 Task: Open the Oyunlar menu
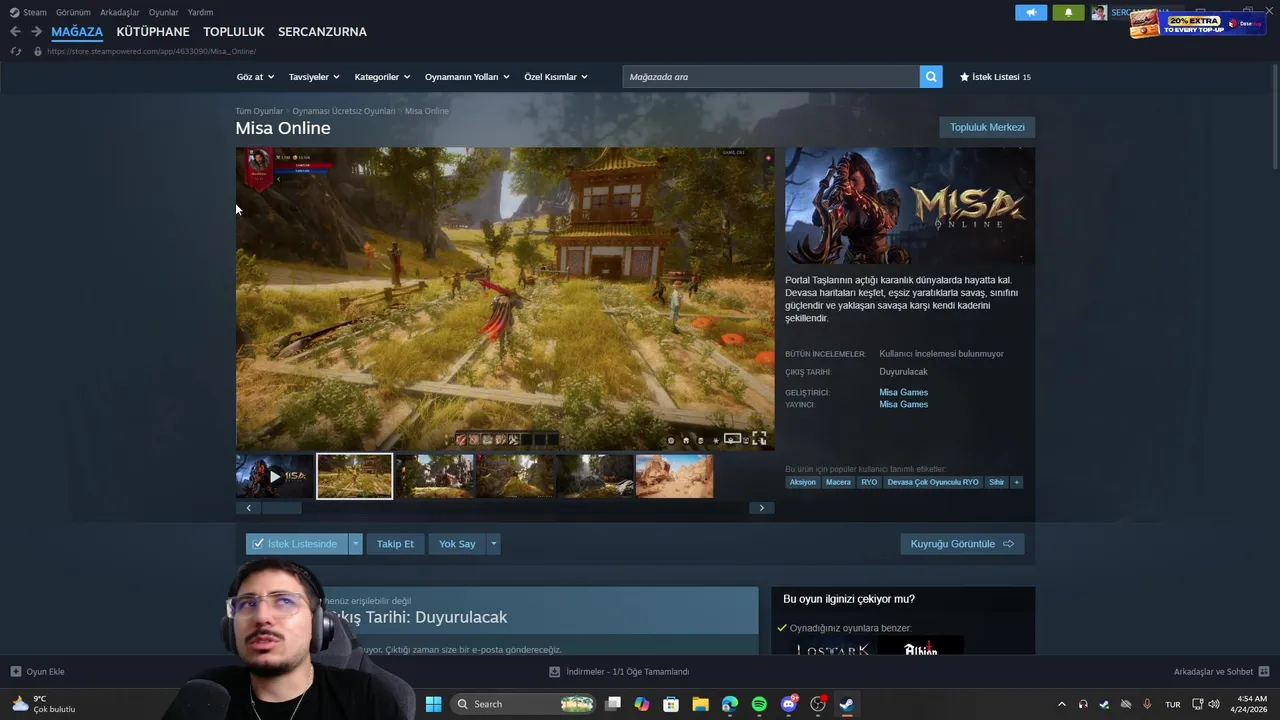pos(164,12)
